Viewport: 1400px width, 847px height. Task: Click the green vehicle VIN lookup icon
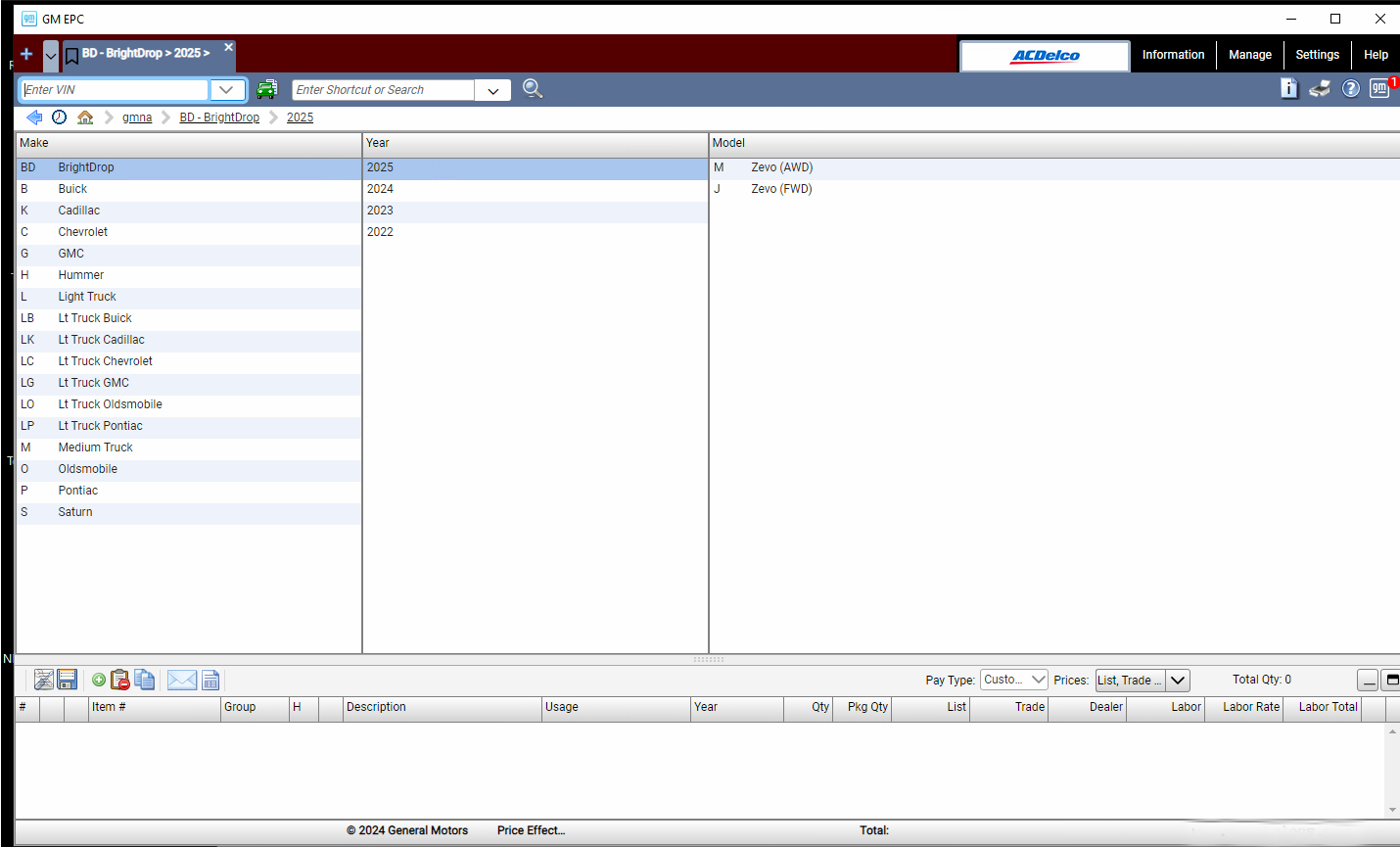click(266, 89)
